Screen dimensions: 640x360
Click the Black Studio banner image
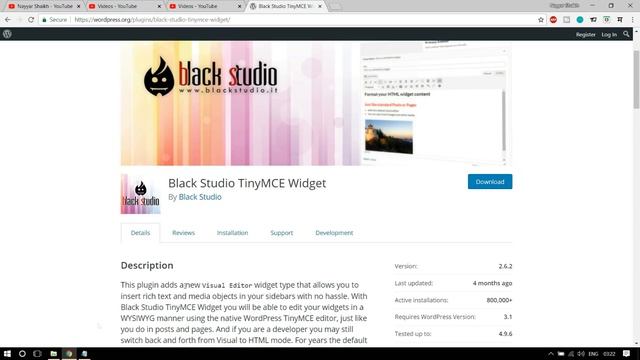tap(316, 104)
